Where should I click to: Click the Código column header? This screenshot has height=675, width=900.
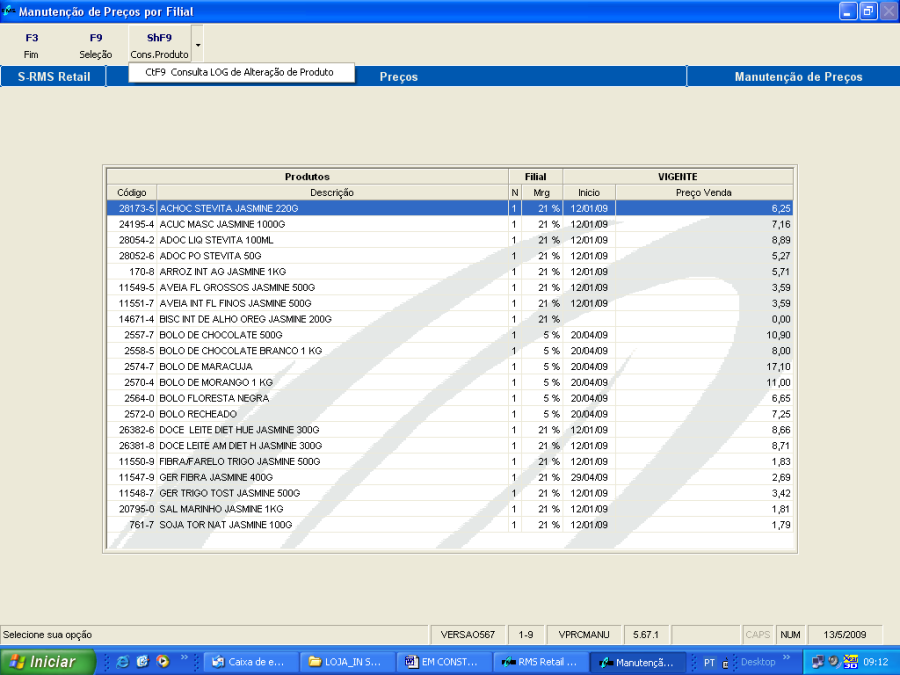click(132, 193)
